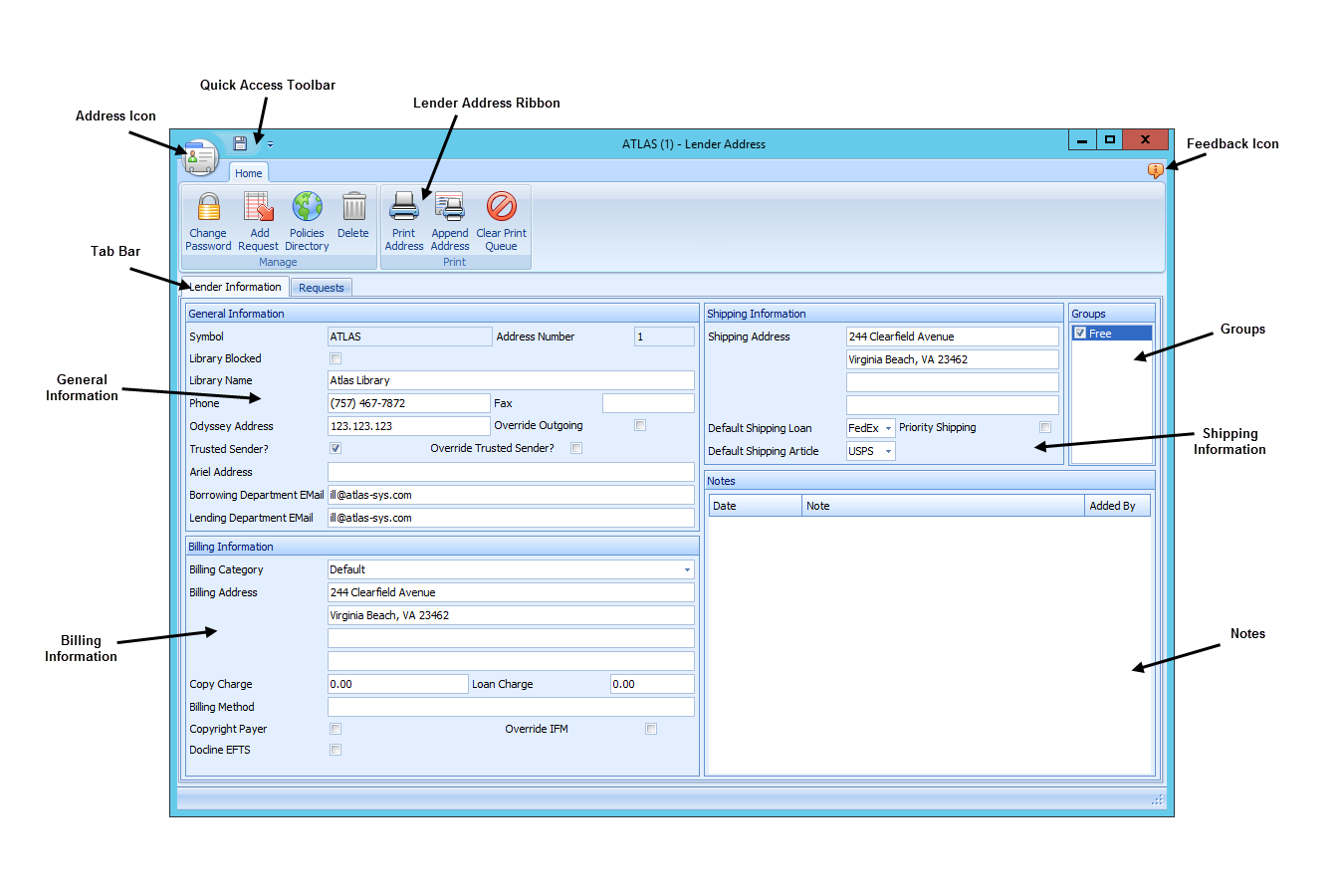Click the Phone number input field
1344x896 pixels.
pos(408,402)
